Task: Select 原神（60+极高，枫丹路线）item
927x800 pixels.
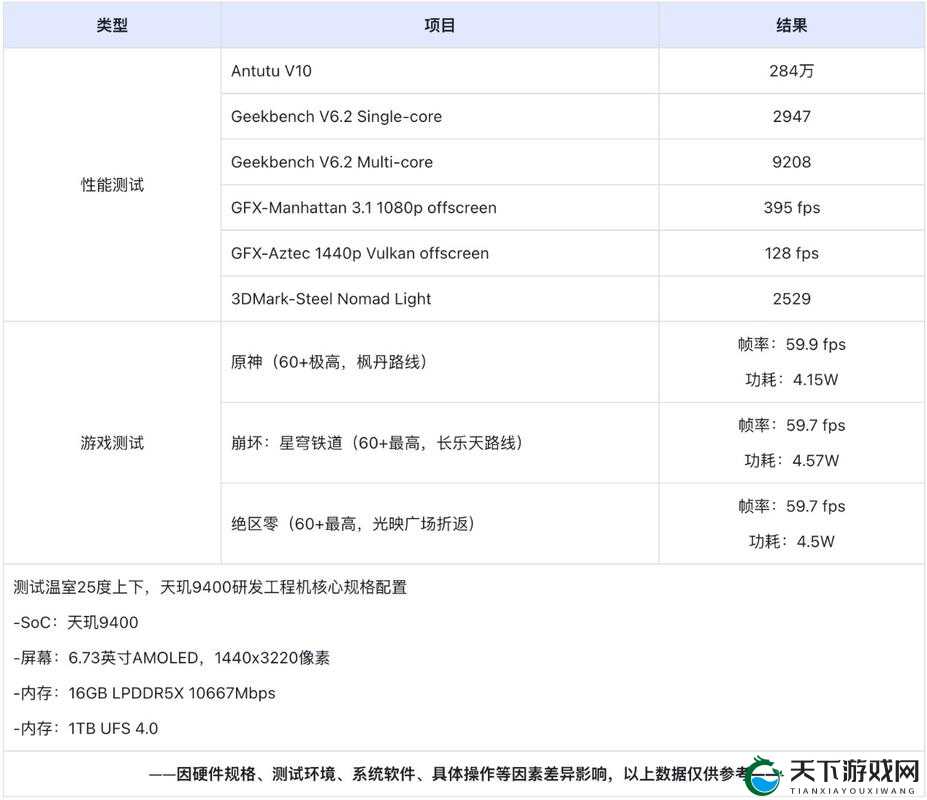Action: coord(329,362)
